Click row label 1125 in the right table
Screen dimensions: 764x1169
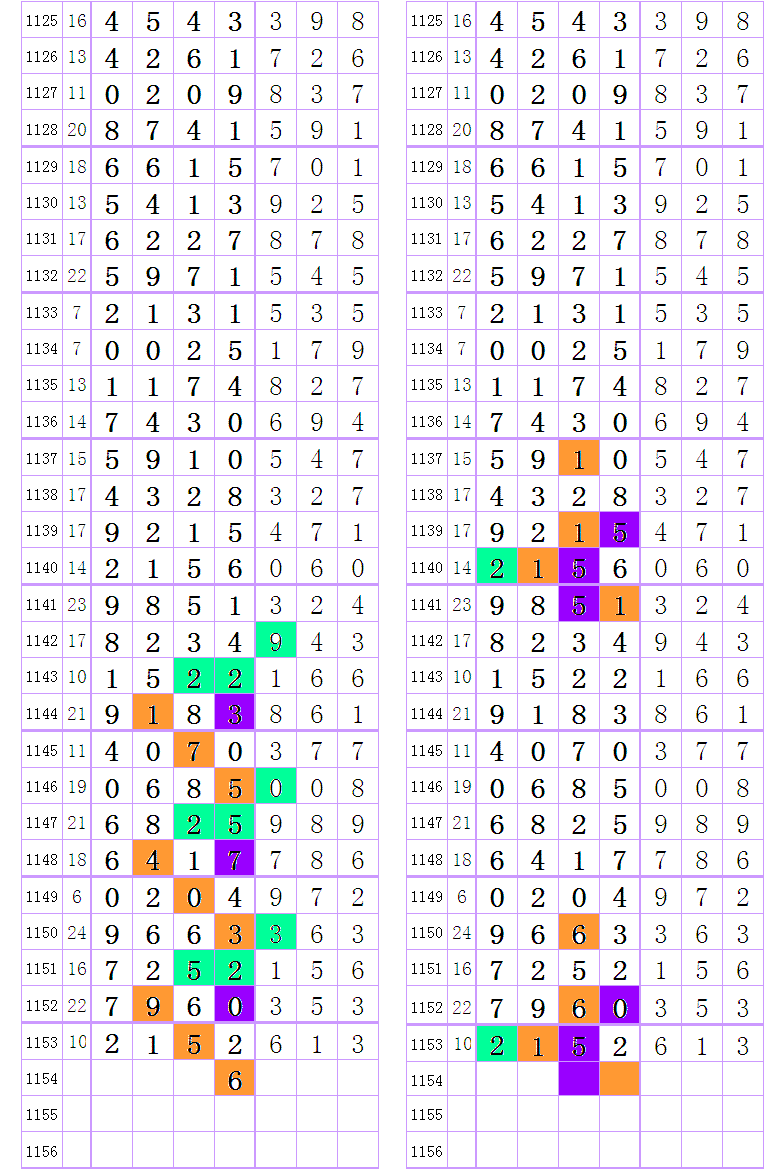click(427, 21)
